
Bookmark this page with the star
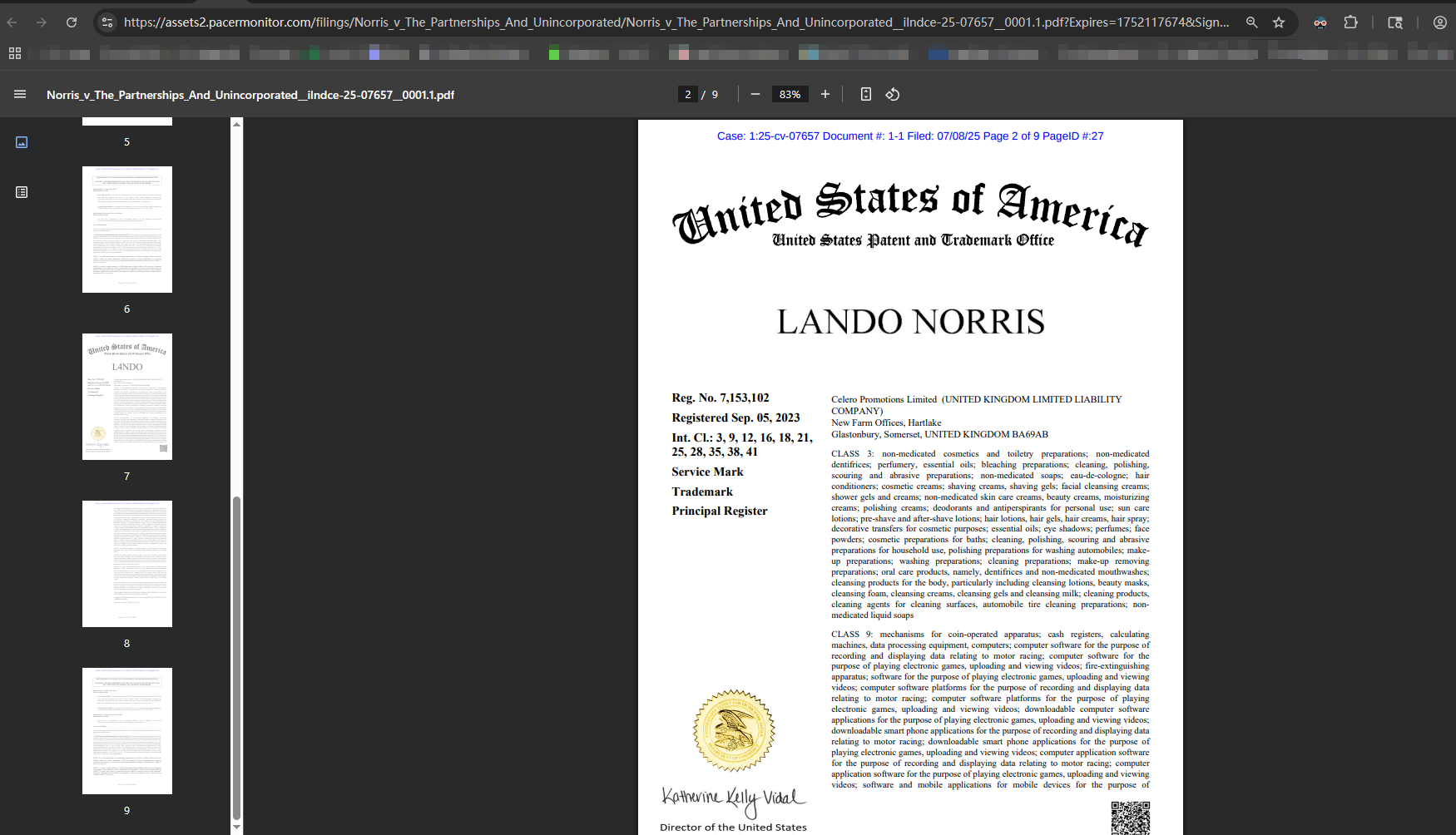click(1279, 22)
